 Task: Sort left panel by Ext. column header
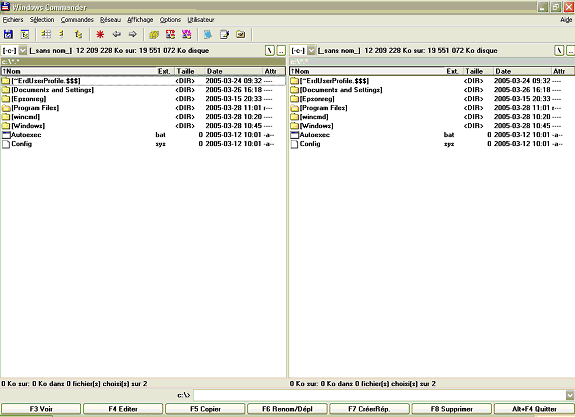165,71
